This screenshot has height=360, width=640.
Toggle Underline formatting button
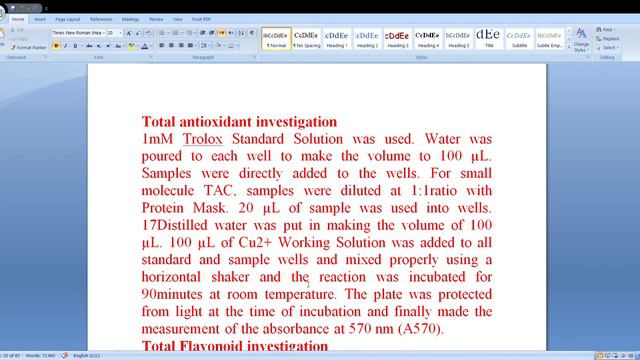click(75, 46)
